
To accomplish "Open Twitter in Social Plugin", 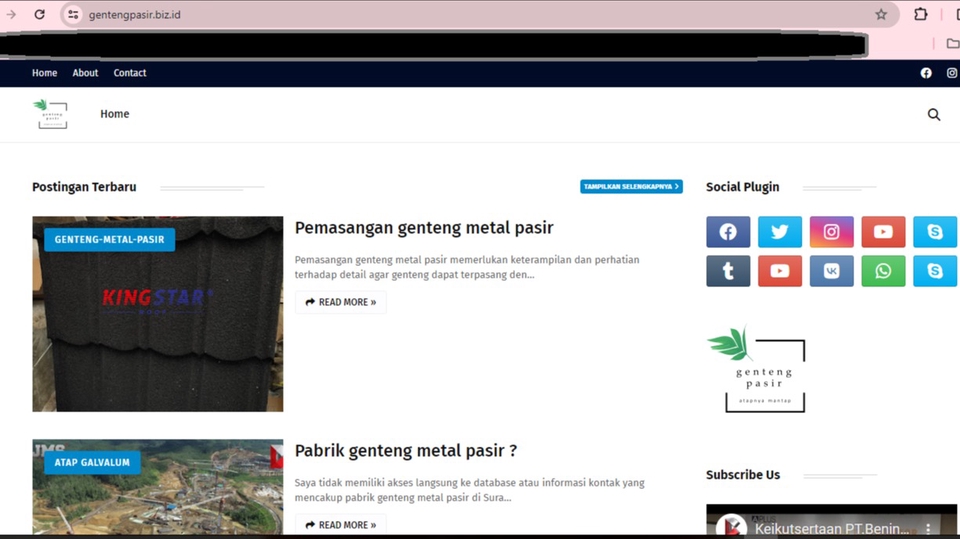I will point(779,232).
